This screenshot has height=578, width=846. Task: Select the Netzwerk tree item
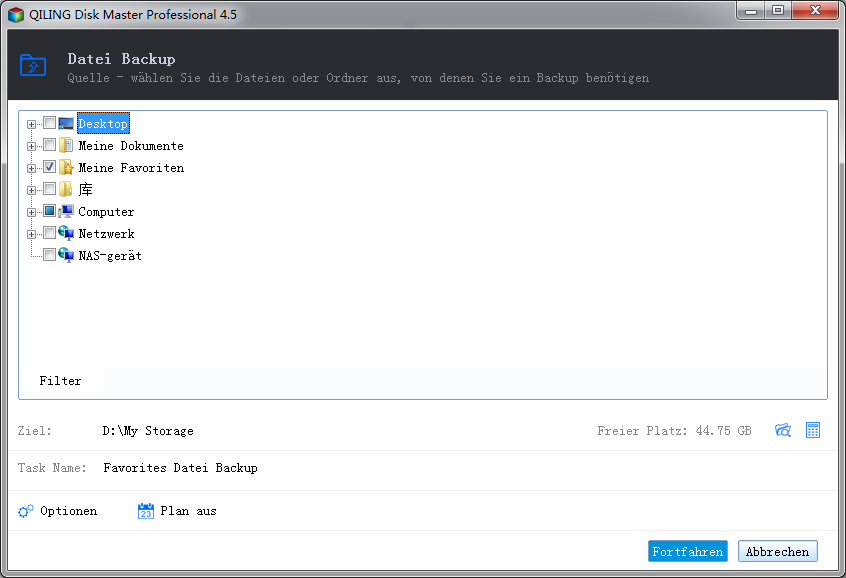point(106,234)
